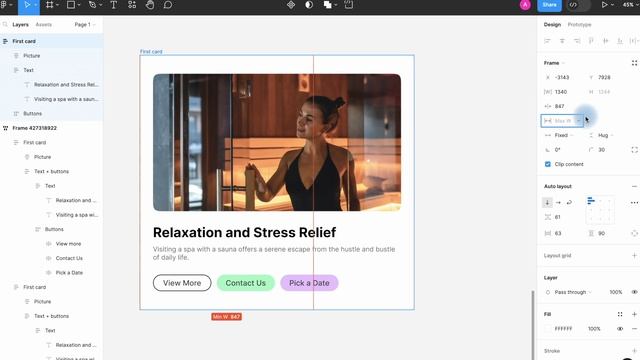Click the Align vertical centers icon

606,41
